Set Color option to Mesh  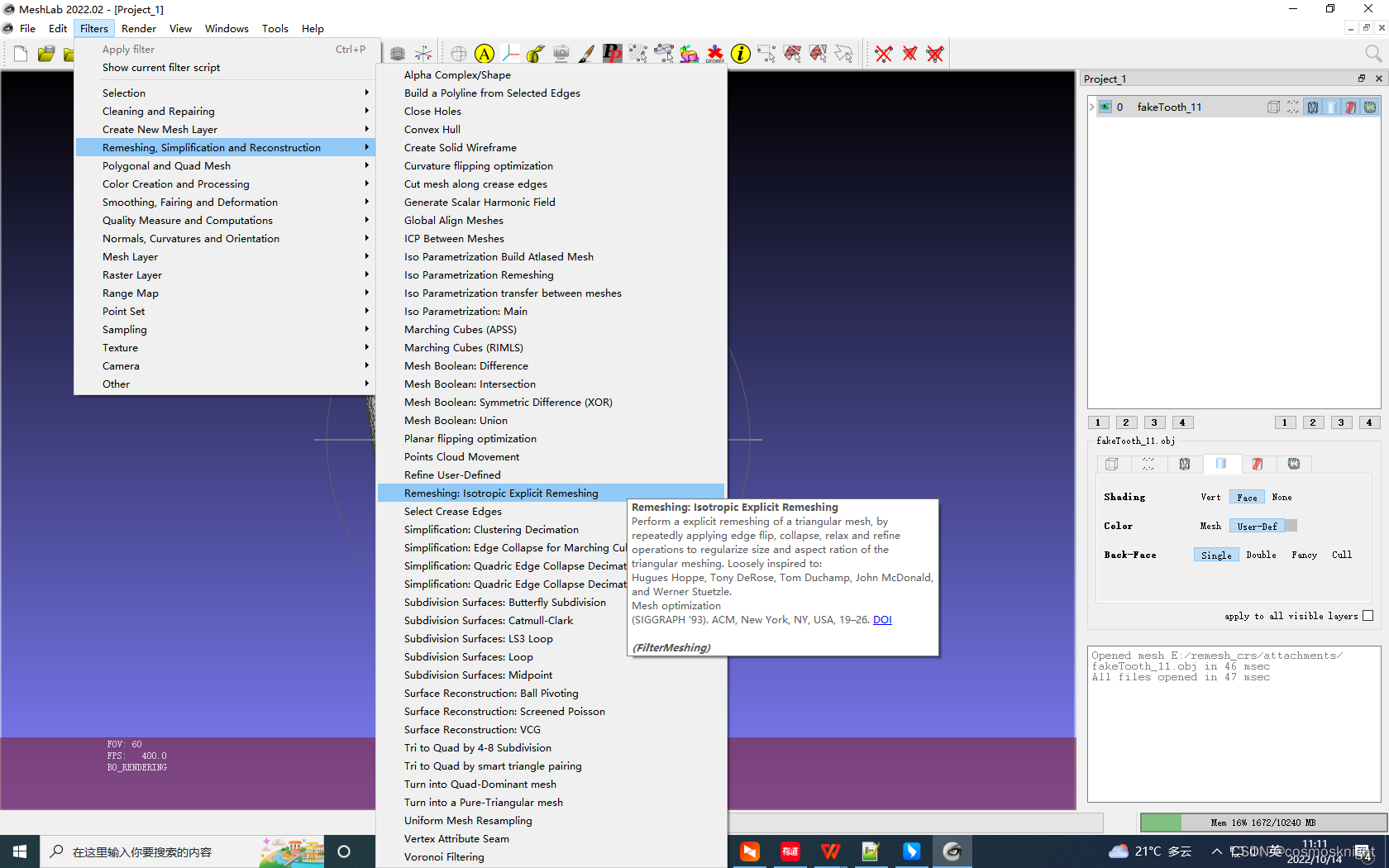pyautogui.click(x=1210, y=526)
